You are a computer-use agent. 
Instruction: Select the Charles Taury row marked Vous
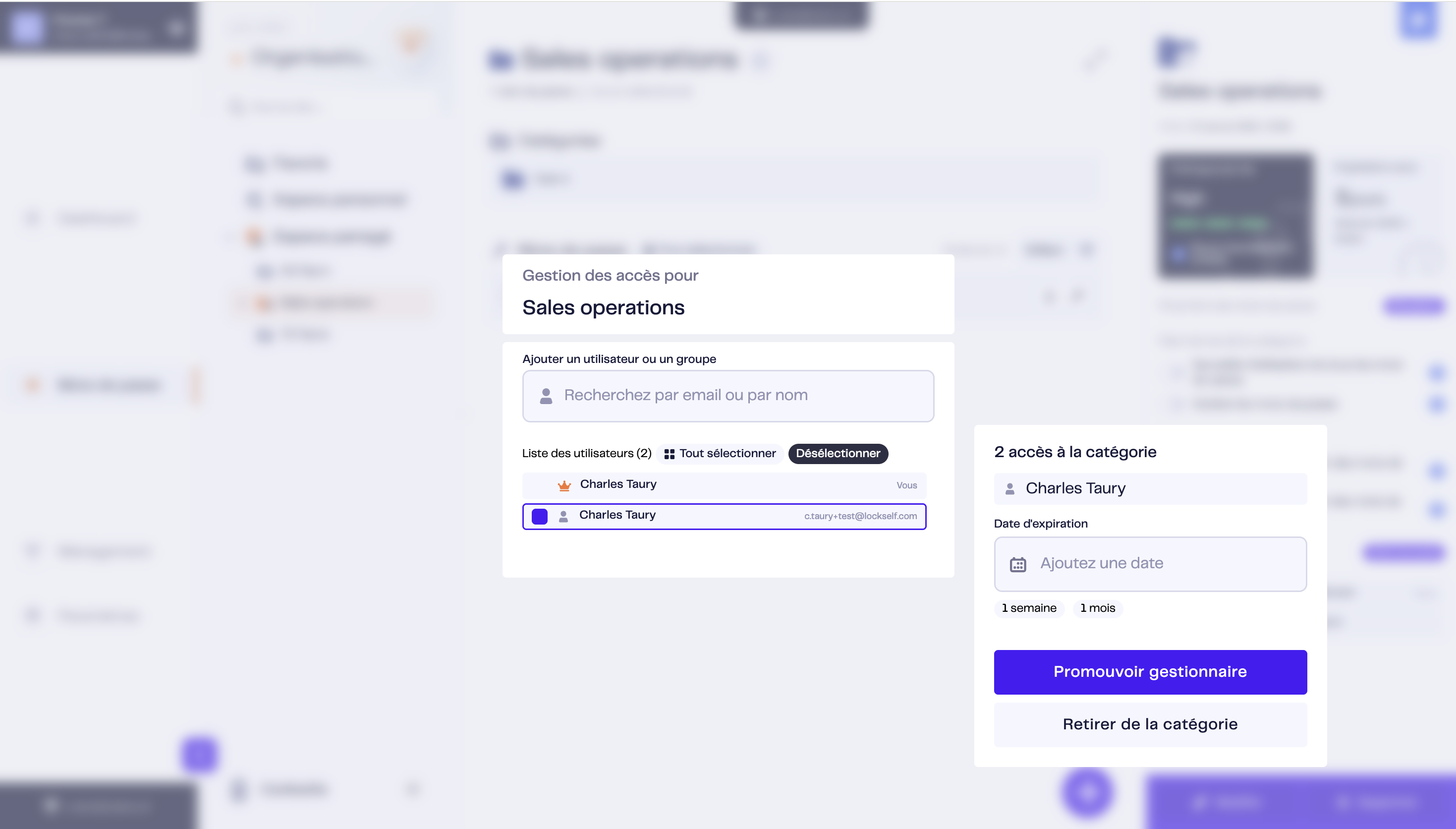(x=724, y=485)
